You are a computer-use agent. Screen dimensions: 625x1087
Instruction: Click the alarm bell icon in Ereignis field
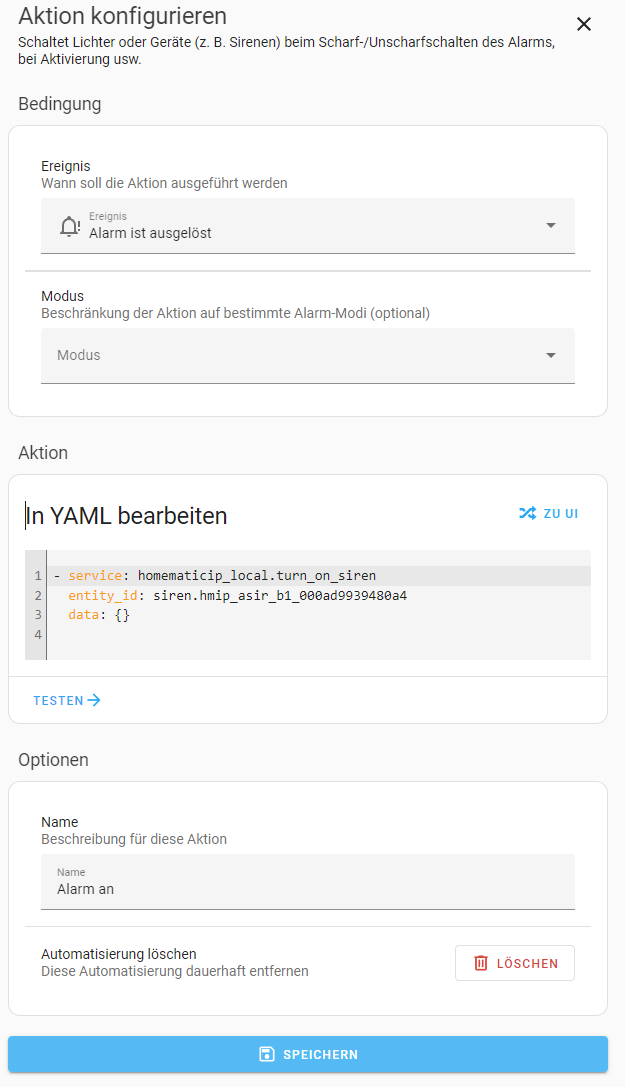coord(70,226)
